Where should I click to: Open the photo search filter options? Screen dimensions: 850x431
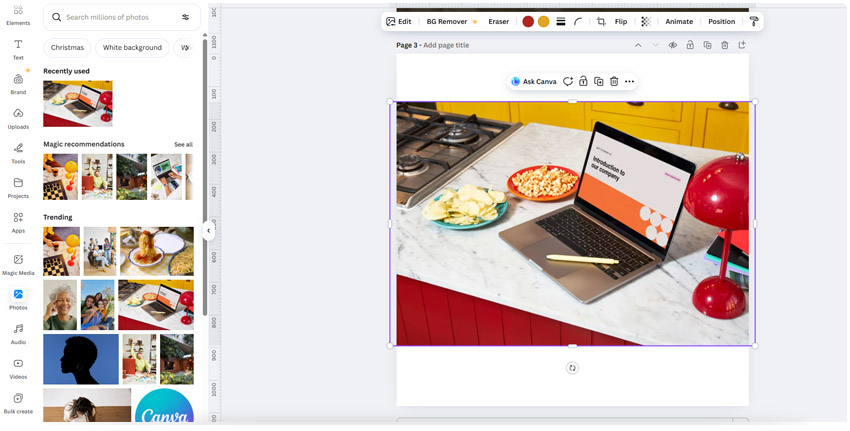pos(185,17)
